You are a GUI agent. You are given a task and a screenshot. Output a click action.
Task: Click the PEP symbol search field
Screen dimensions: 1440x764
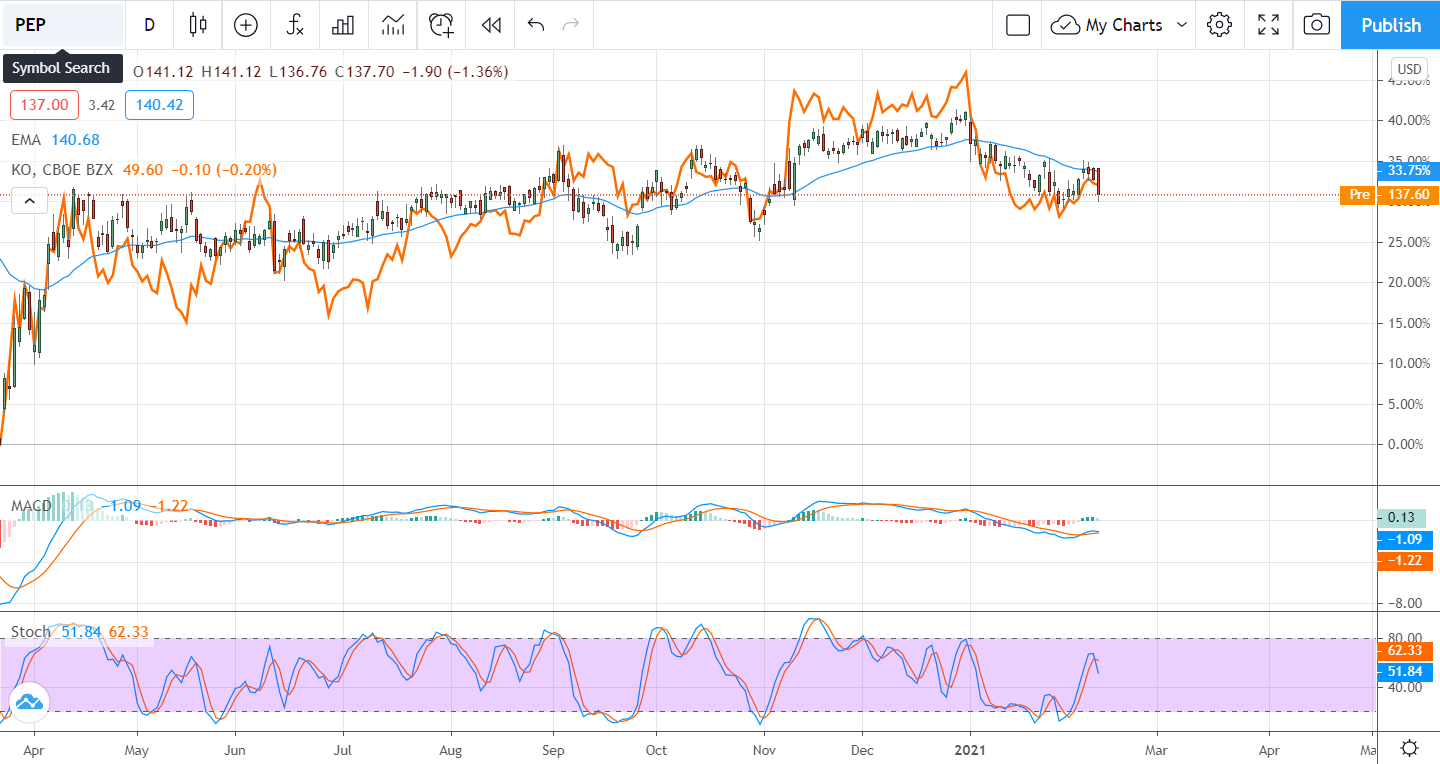point(62,25)
